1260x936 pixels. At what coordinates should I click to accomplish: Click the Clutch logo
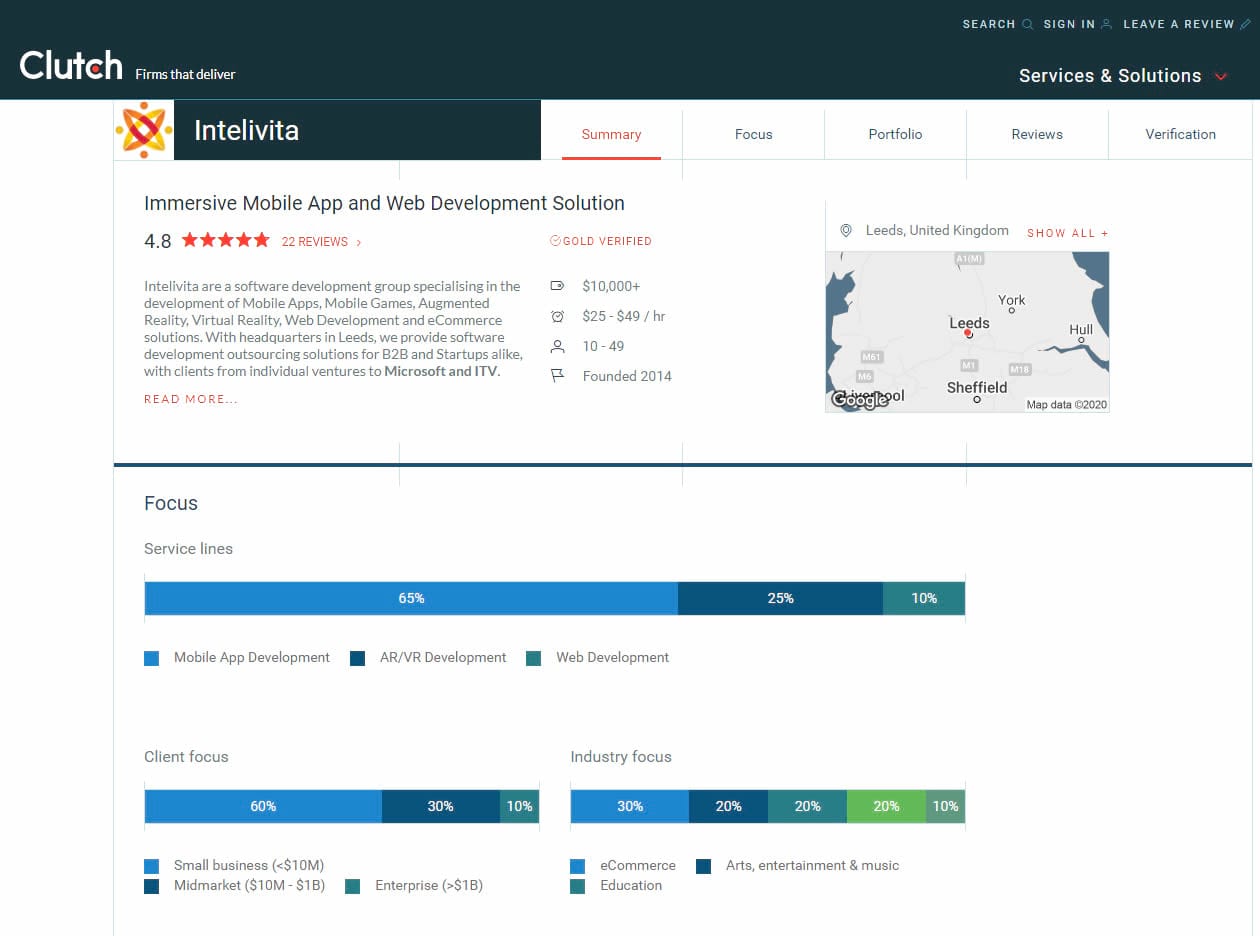(x=71, y=66)
